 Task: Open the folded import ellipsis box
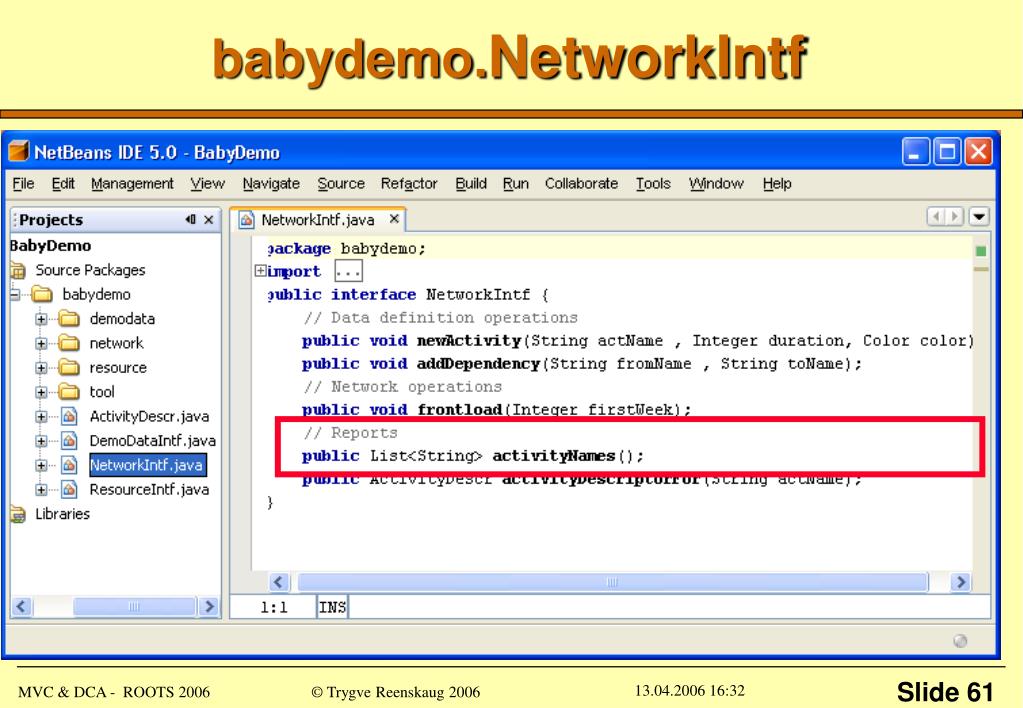click(x=348, y=271)
